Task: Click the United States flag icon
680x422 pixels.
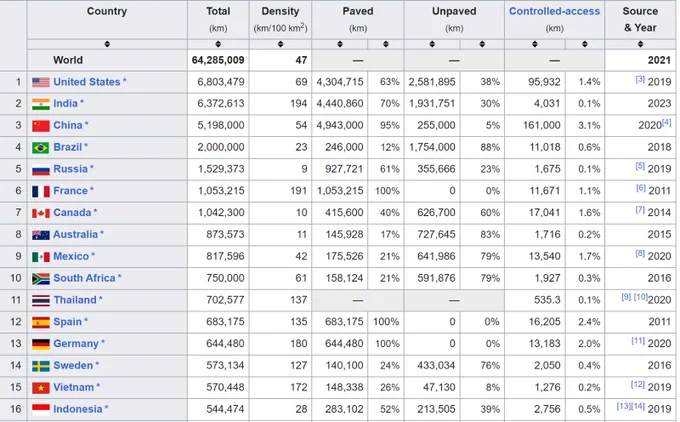Action: click(x=41, y=82)
